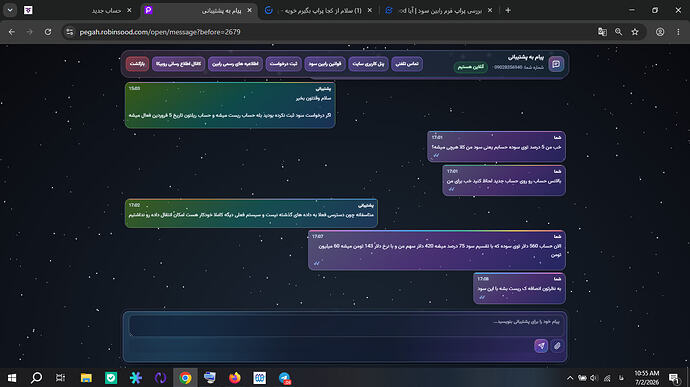Click the address bar URL

160,32
